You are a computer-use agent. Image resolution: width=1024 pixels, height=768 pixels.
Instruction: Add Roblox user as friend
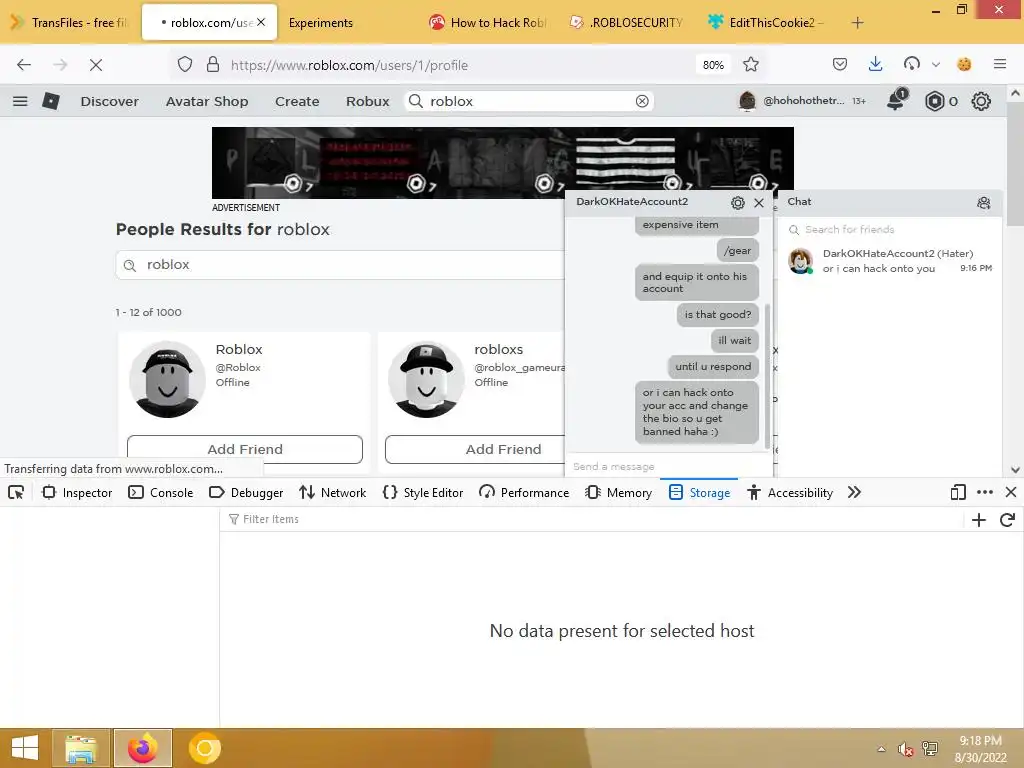click(x=245, y=449)
